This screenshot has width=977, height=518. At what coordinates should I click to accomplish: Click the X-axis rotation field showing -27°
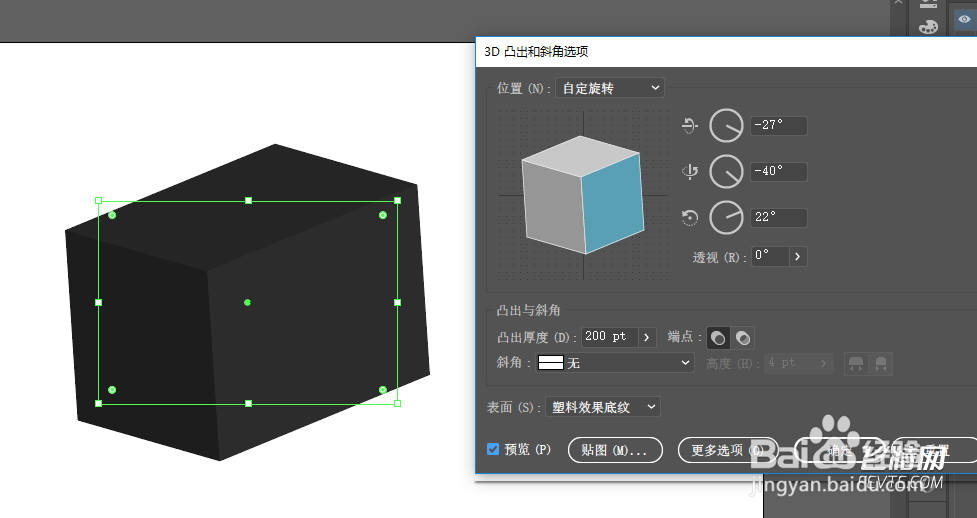coord(779,125)
